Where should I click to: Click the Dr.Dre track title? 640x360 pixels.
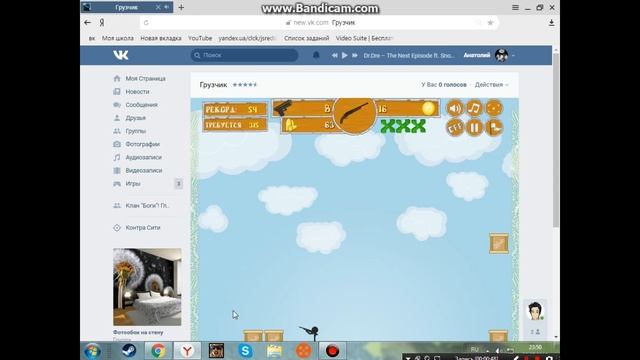click(409, 56)
